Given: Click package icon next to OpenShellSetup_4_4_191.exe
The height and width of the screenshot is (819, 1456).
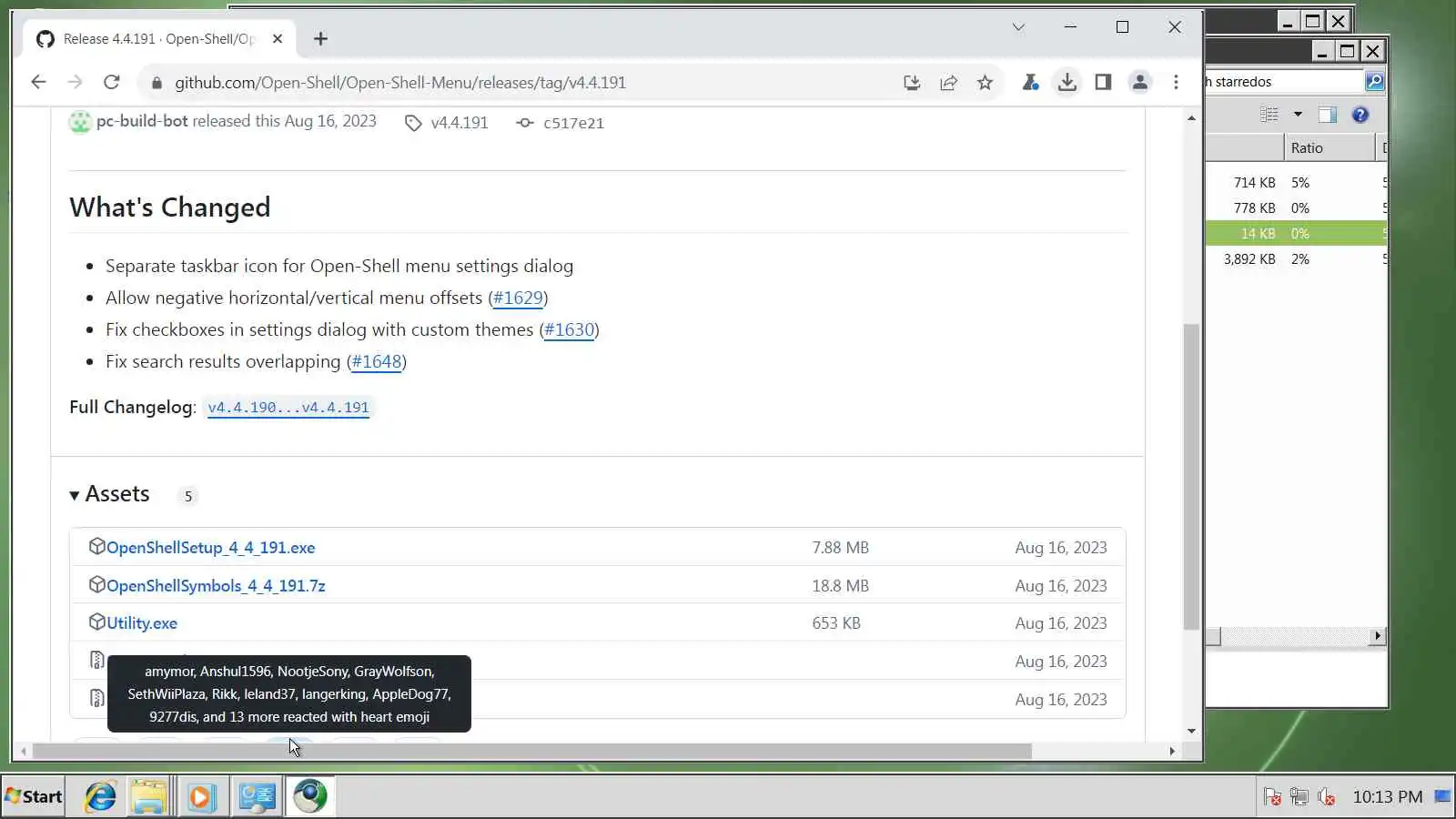Looking at the screenshot, I should [96, 546].
